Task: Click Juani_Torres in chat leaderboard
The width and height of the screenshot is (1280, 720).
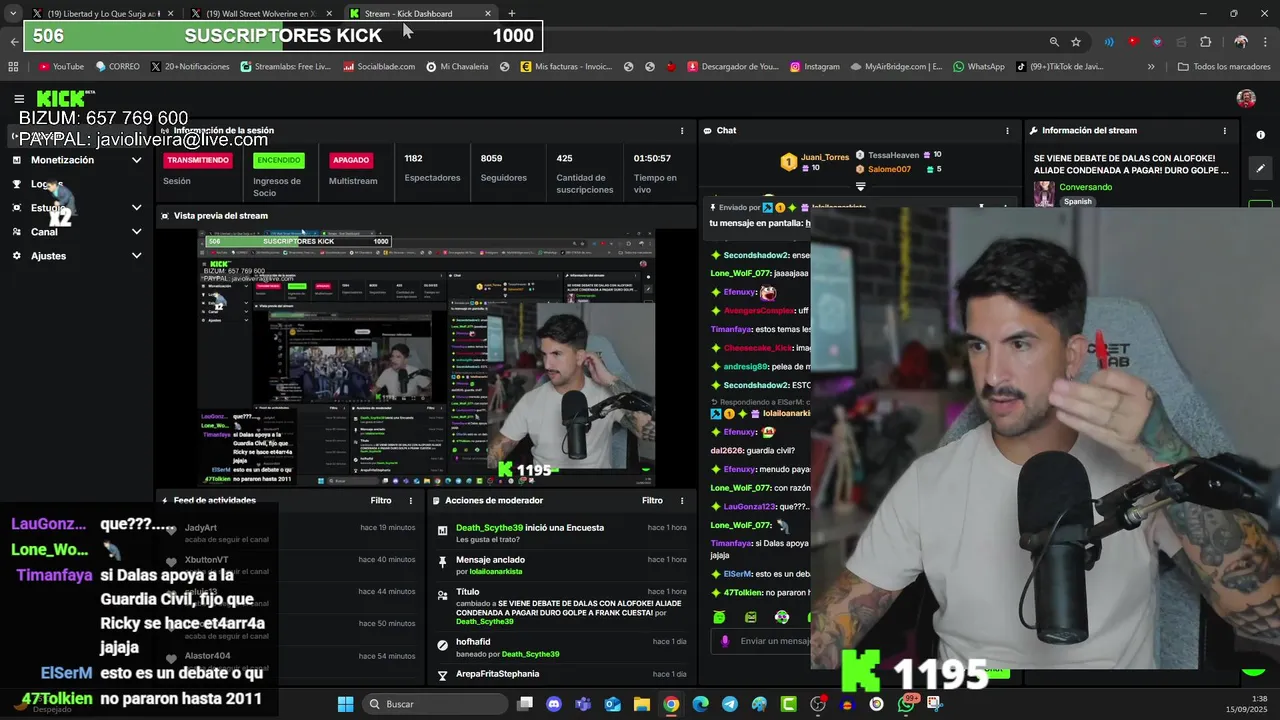Action: click(x=824, y=157)
